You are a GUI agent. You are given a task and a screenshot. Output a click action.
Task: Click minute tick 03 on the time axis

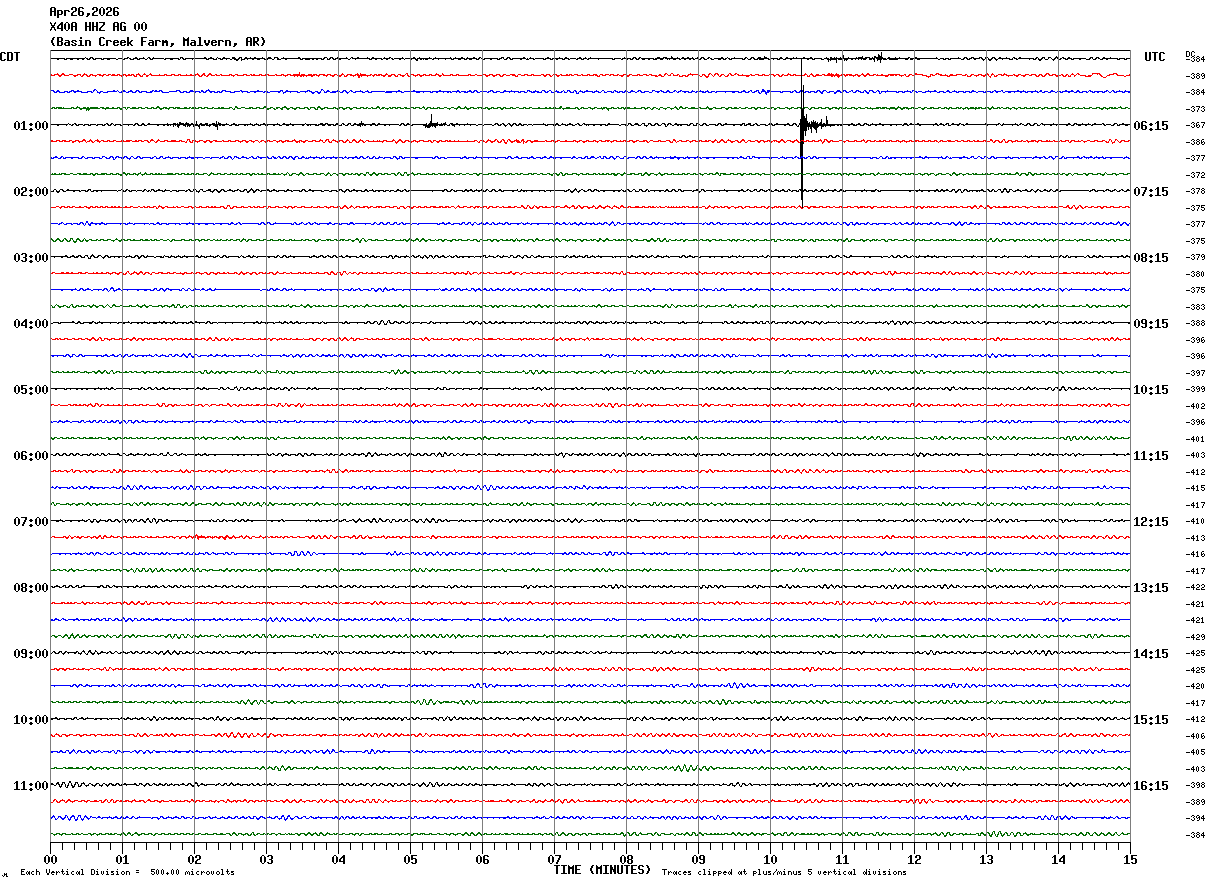click(266, 858)
